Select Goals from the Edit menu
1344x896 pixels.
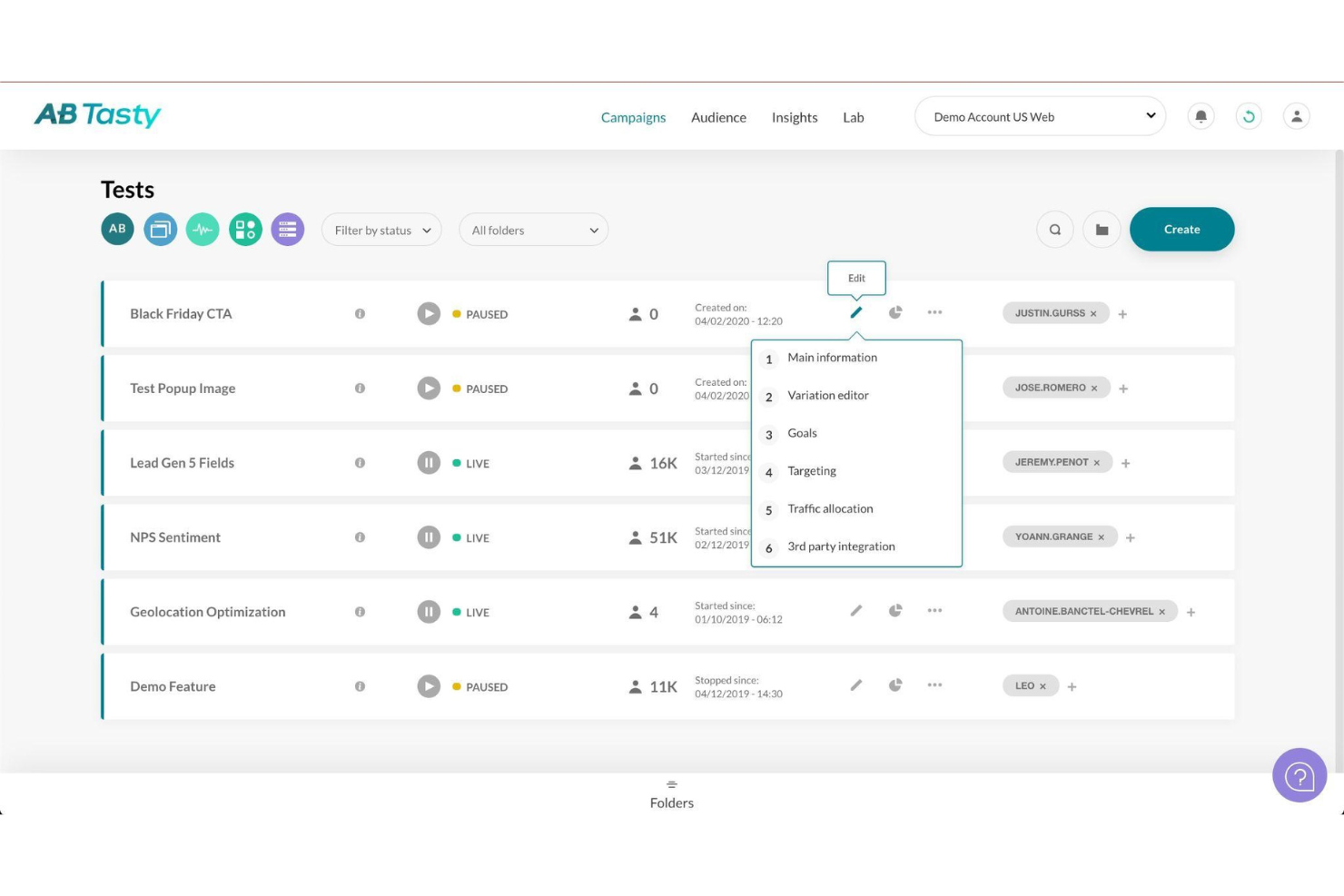(802, 433)
